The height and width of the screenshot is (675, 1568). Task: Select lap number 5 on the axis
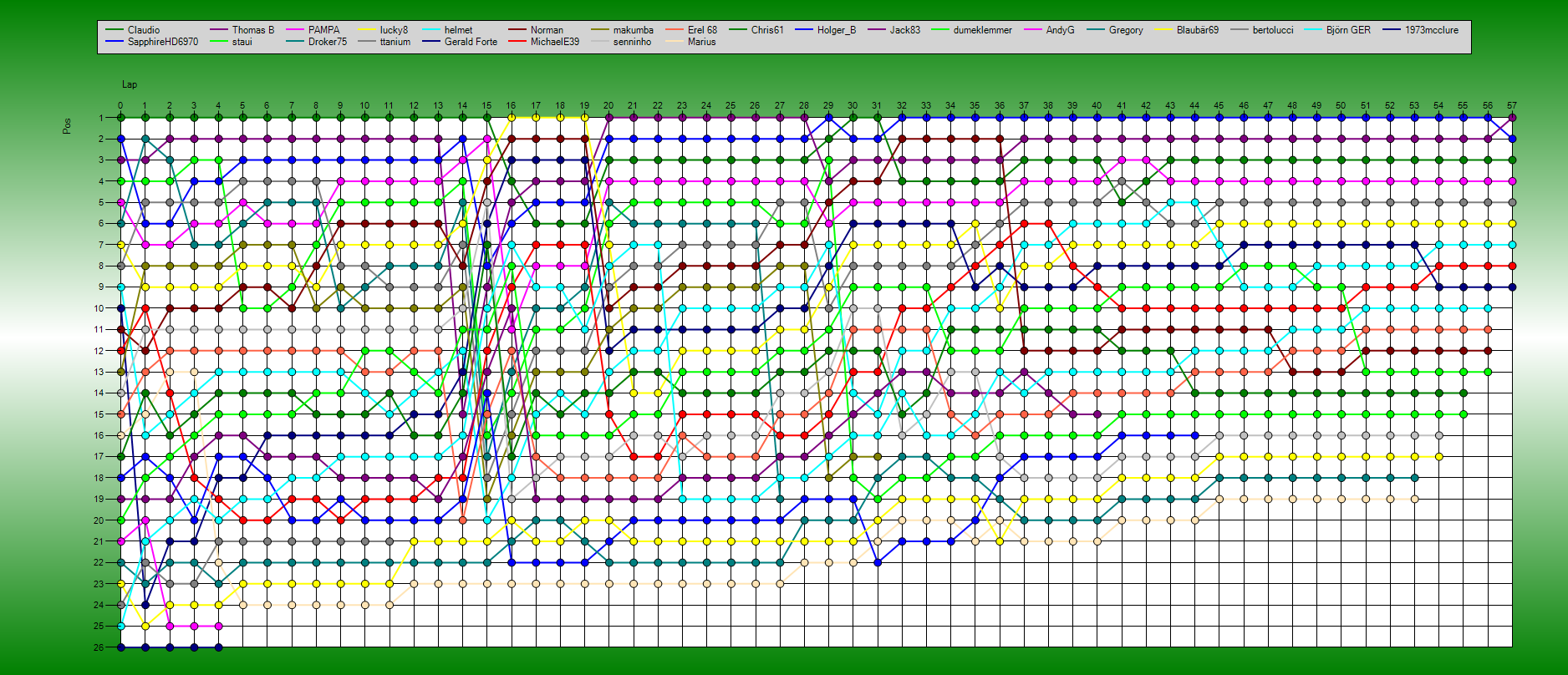coord(242,106)
